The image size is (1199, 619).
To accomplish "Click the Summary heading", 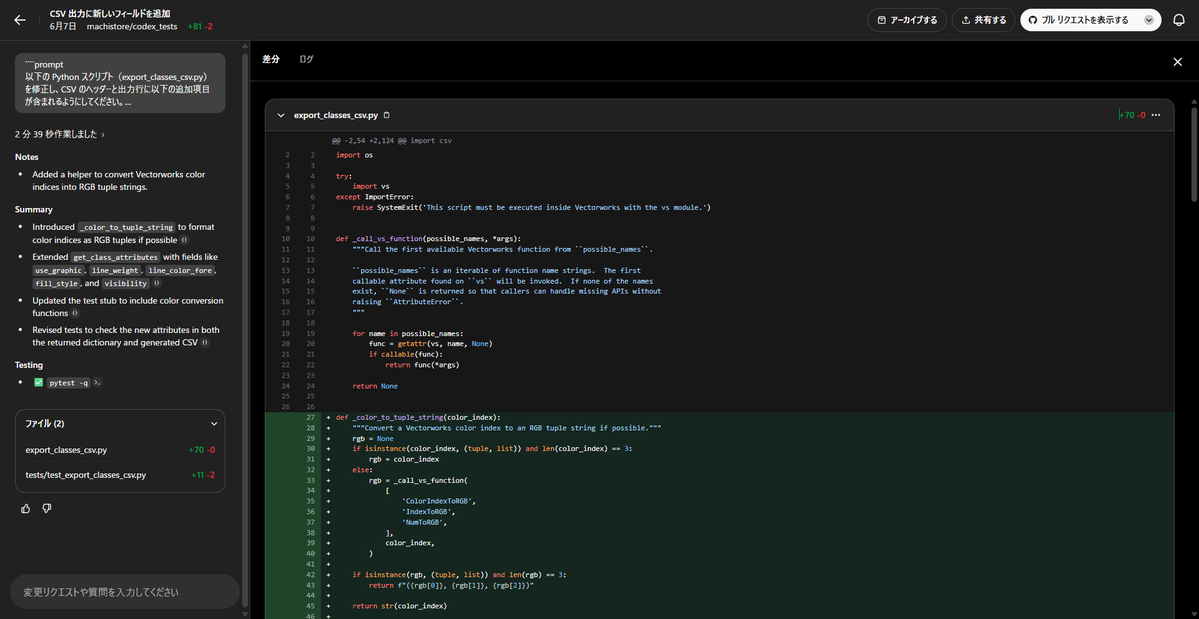I will (x=34, y=209).
